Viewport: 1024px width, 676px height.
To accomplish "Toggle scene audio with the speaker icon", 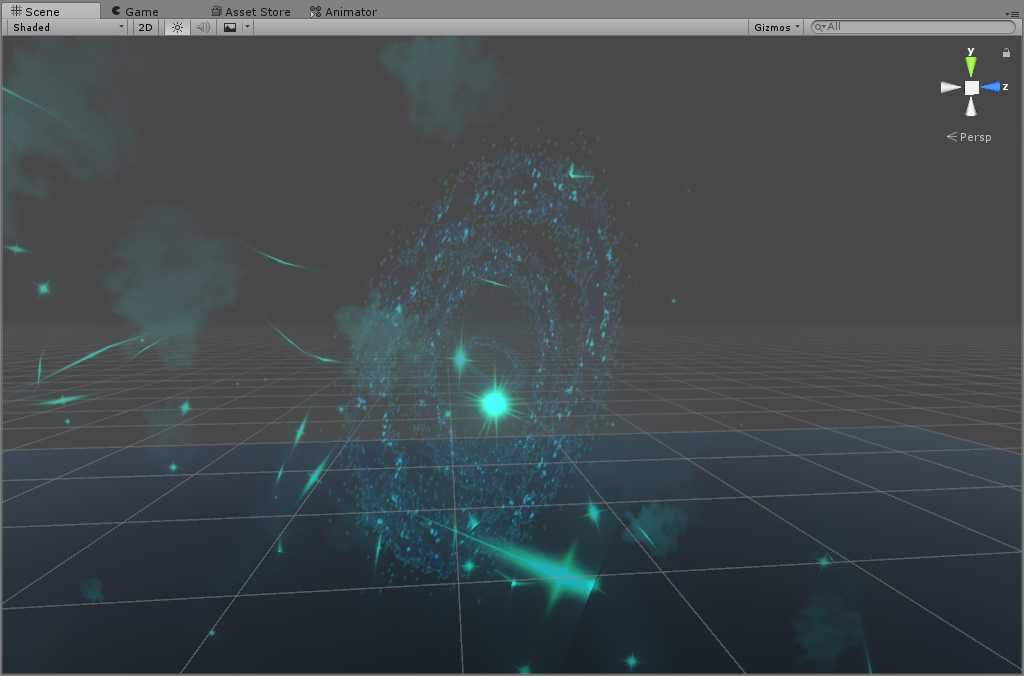I will 203,27.
